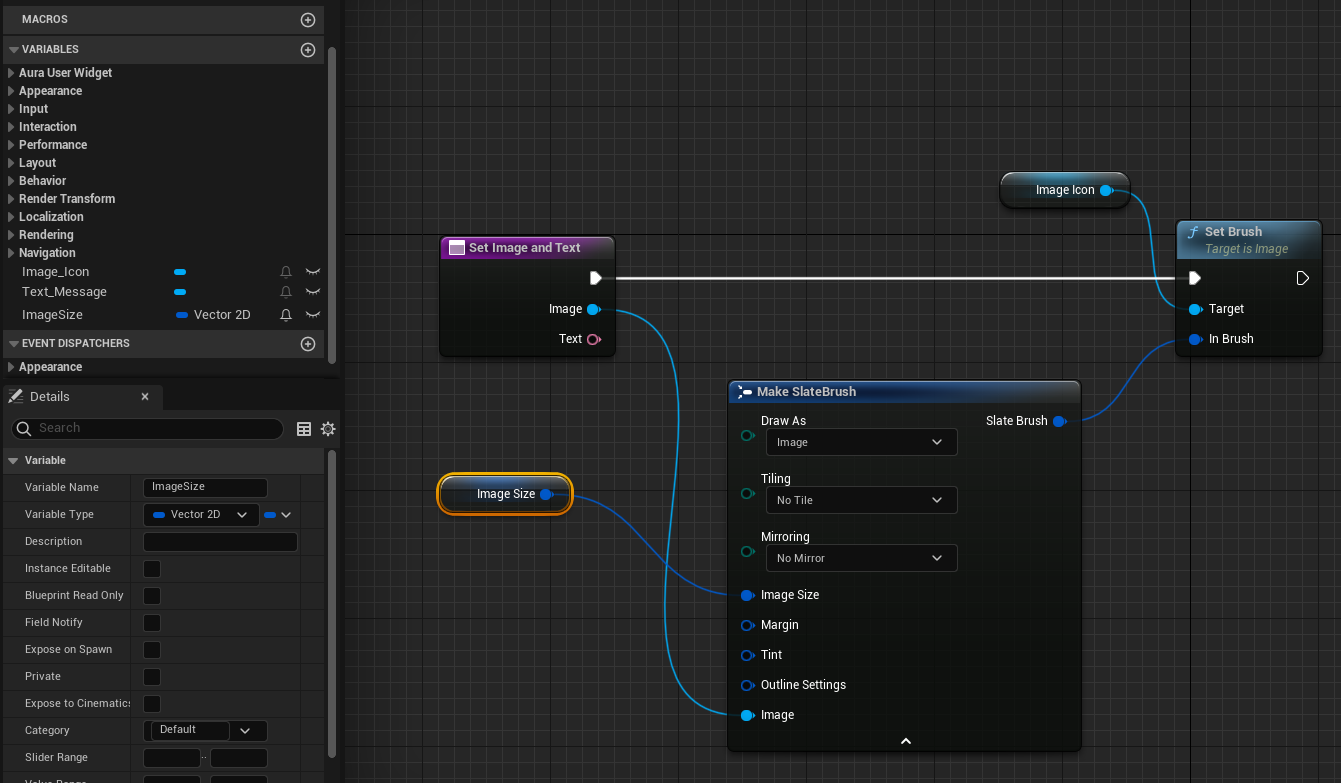Click the Draw As input pin
This screenshot has height=783, width=1341.
[747, 436]
